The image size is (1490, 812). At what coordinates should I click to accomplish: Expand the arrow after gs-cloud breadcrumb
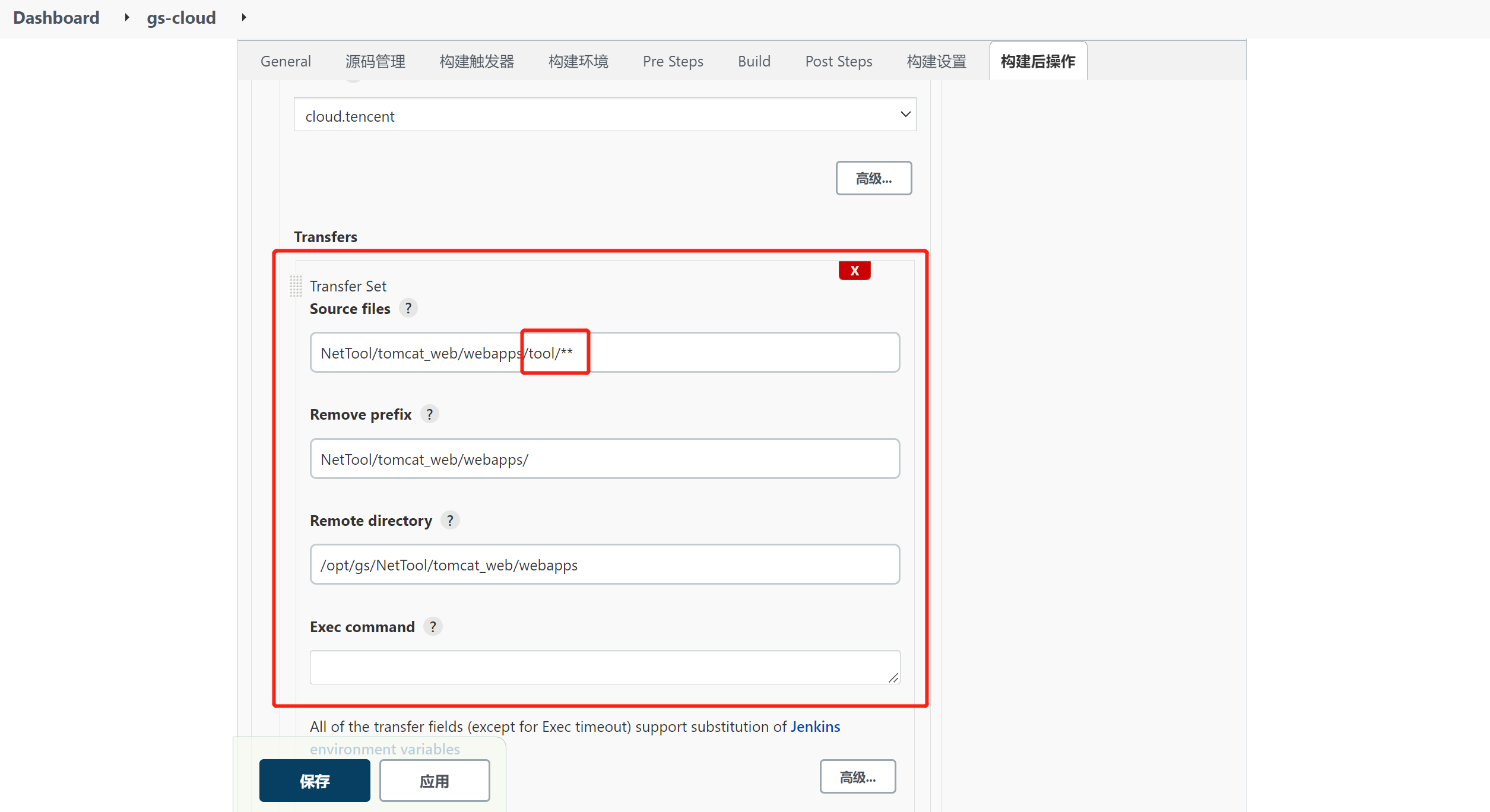point(243,18)
